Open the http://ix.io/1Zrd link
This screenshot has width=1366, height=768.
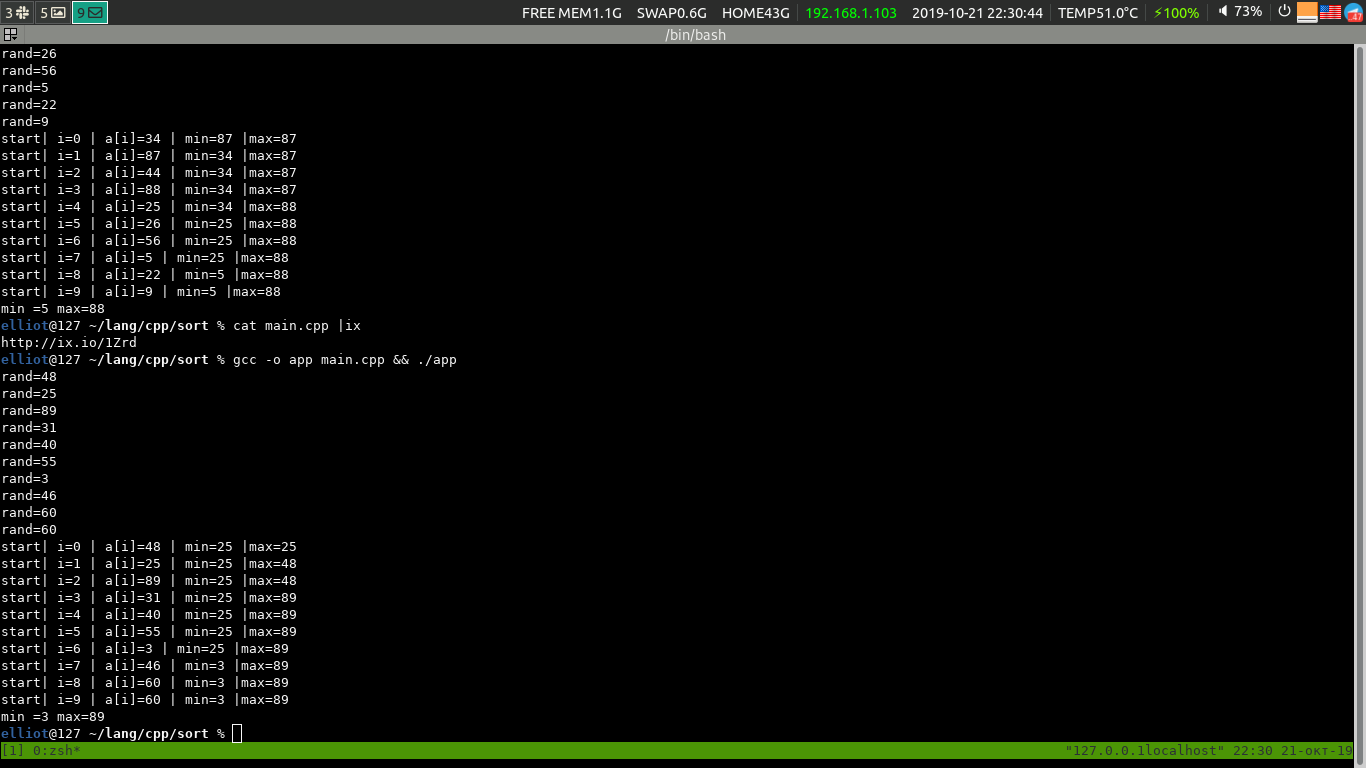pyautogui.click(x=69, y=343)
